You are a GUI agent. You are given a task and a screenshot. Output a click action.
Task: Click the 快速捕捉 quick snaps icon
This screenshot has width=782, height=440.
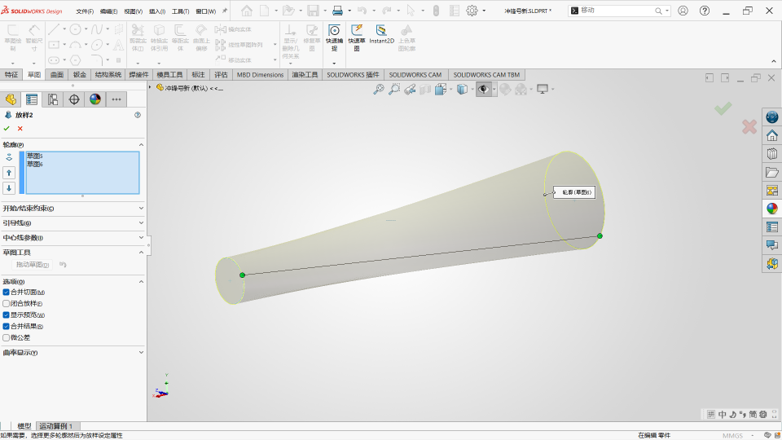coord(335,37)
